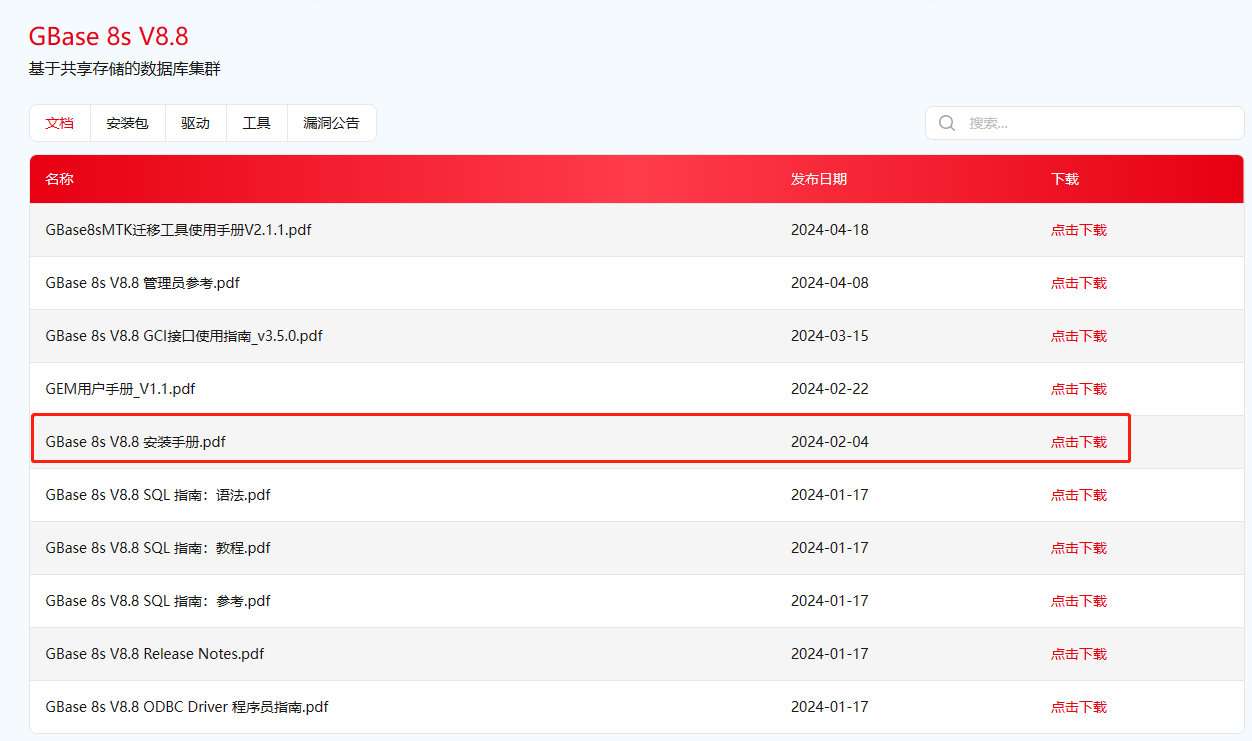Click the GBase 8s V8.8 page title
Screen dimensions: 1252x741
(x=108, y=37)
